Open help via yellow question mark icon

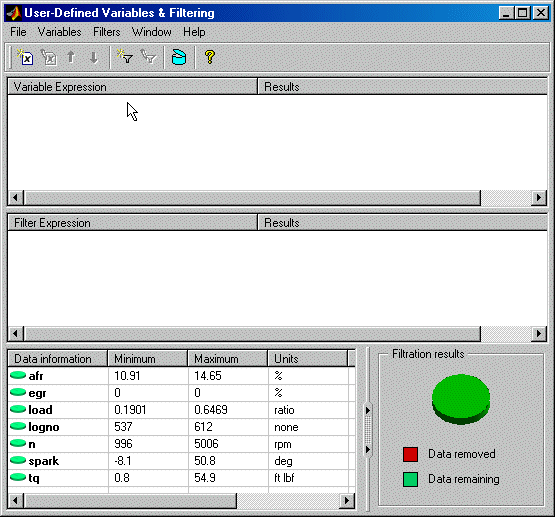pyautogui.click(x=210, y=57)
